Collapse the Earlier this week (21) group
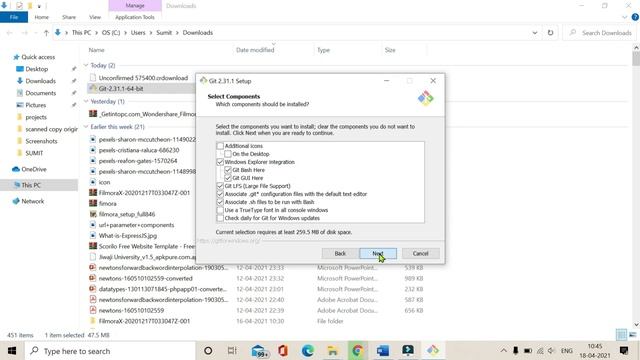The height and width of the screenshot is (360, 640). (86, 127)
